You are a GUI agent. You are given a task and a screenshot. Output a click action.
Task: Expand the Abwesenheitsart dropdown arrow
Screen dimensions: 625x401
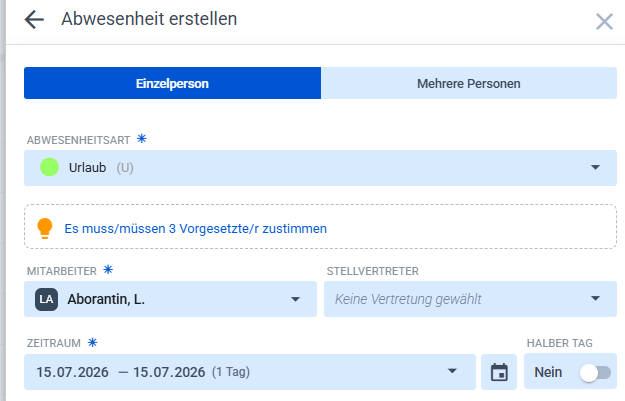tap(595, 167)
